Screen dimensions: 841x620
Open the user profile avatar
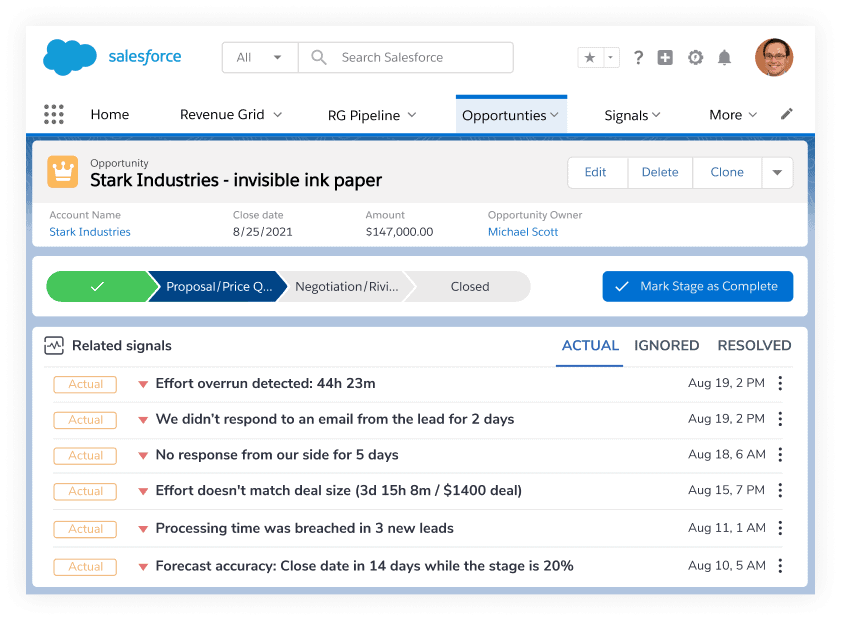pyautogui.click(x=774, y=57)
